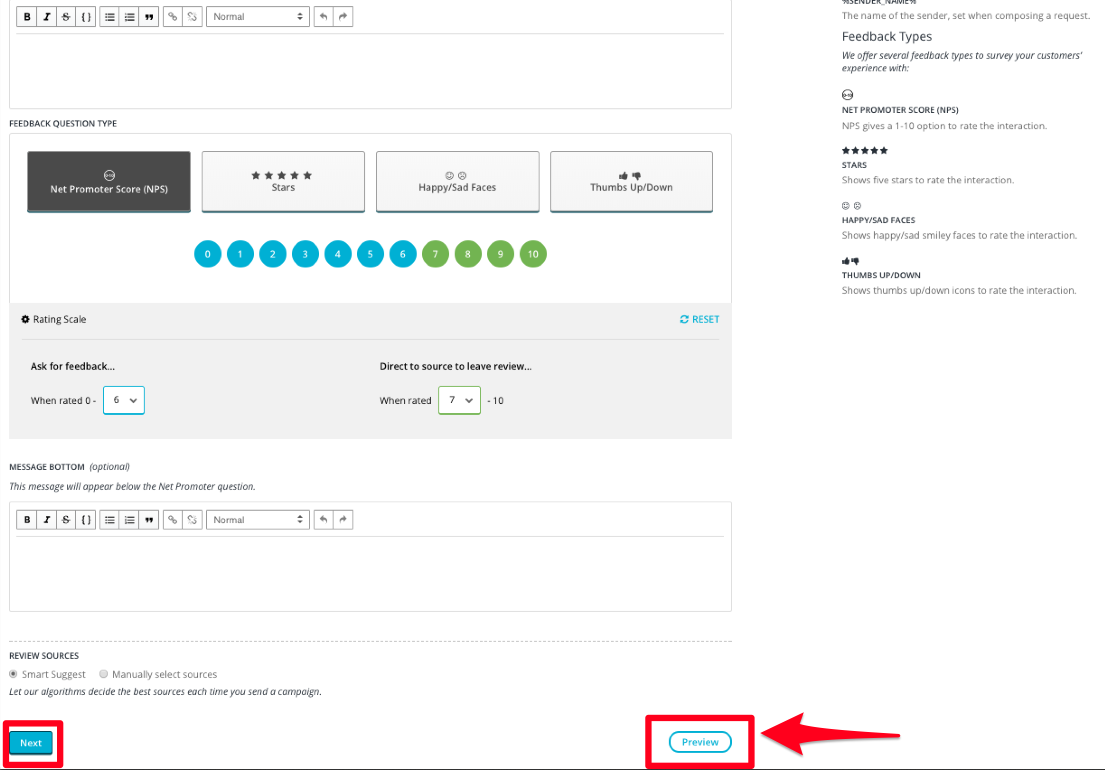Click the Feedback Types help heading
This screenshot has height=770, width=1105.
click(x=887, y=37)
